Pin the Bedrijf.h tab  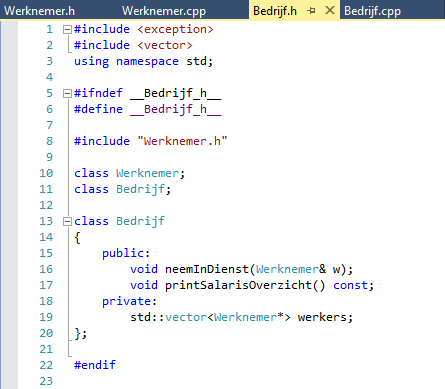311,11
